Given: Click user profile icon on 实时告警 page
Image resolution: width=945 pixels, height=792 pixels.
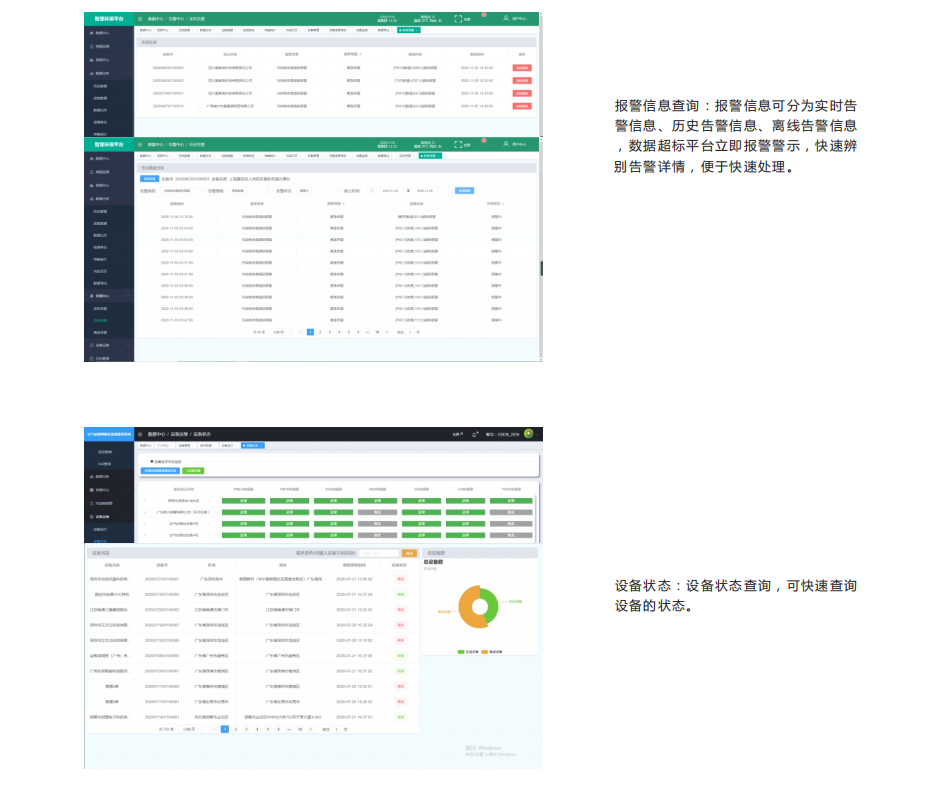Looking at the screenshot, I should (506, 18).
